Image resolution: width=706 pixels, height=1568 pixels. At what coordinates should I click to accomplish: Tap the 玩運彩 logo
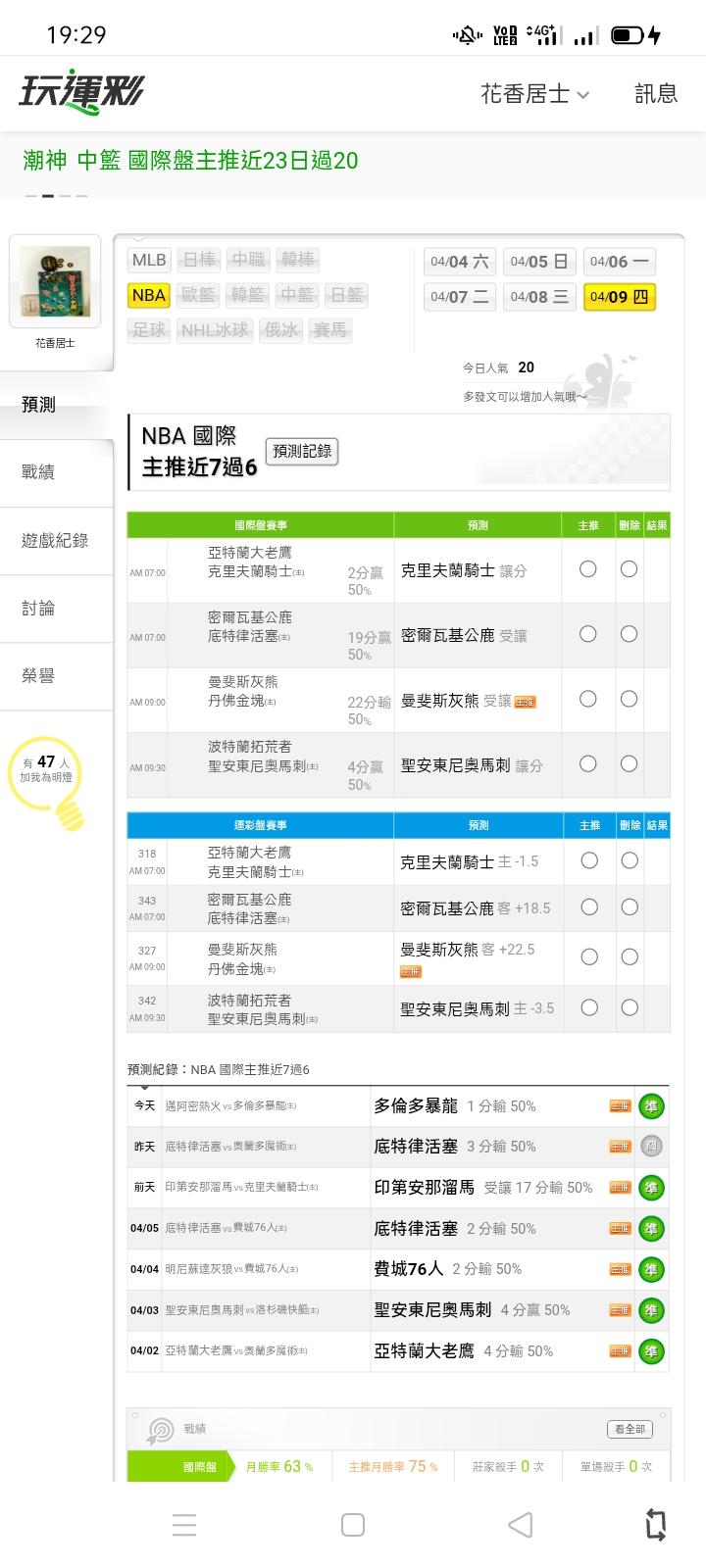(82, 93)
